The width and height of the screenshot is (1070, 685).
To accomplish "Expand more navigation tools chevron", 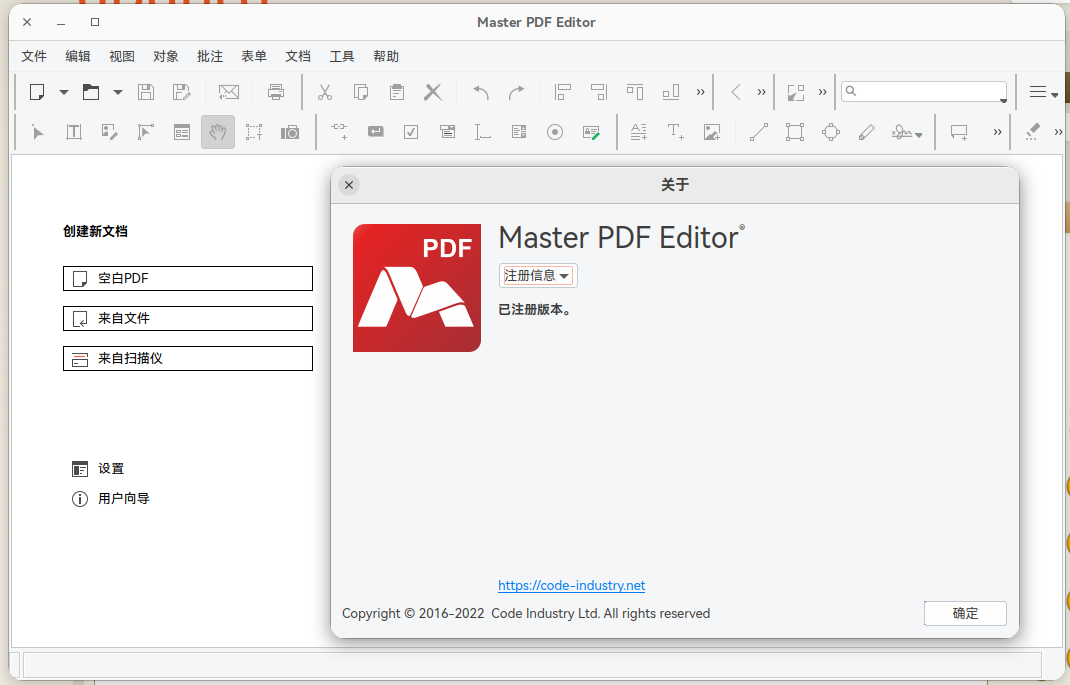I will click(x=762, y=92).
